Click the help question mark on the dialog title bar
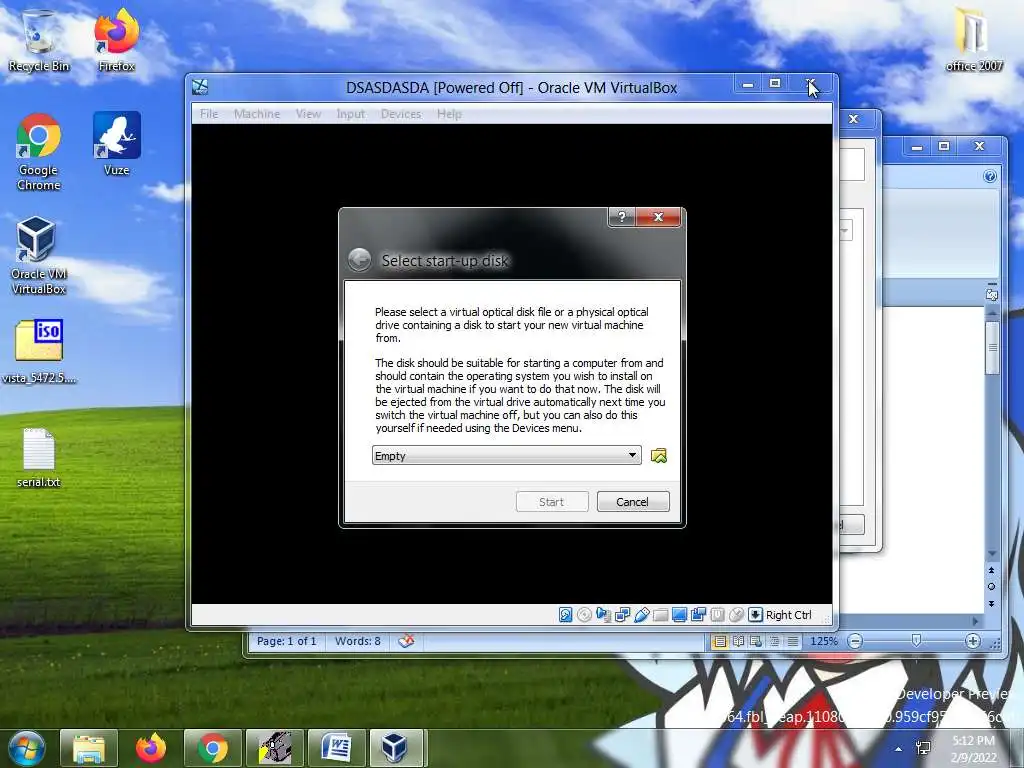 (622, 217)
